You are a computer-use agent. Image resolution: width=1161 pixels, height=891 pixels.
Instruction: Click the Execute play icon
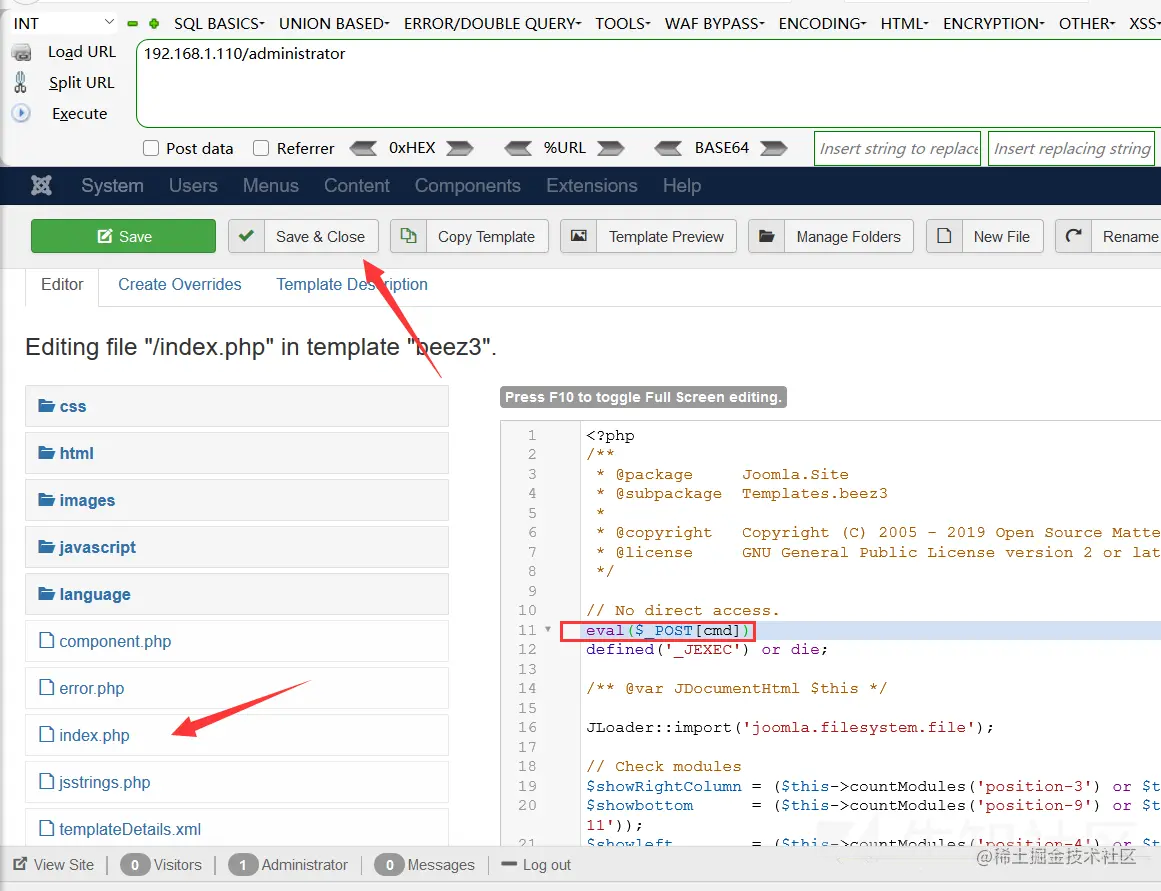[x=21, y=113]
